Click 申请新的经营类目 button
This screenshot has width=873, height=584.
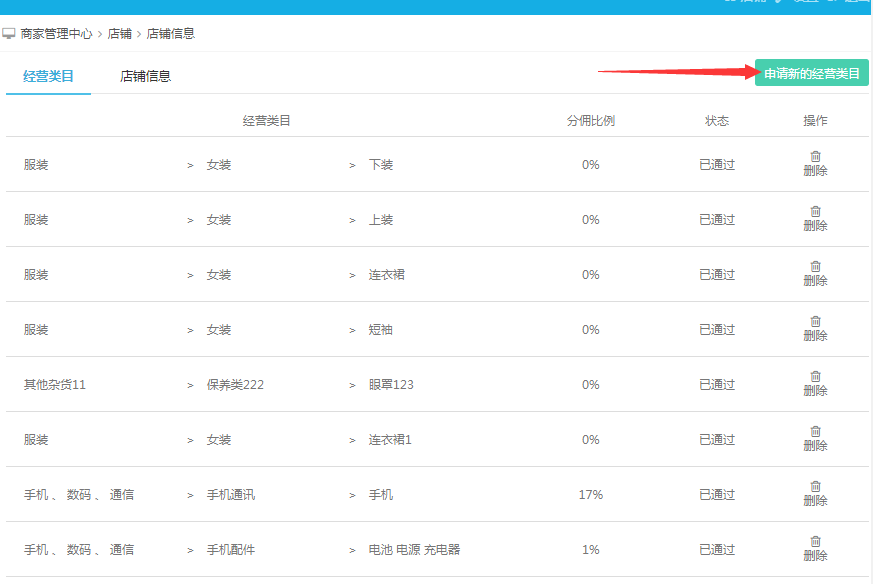click(x=811, y=73)
